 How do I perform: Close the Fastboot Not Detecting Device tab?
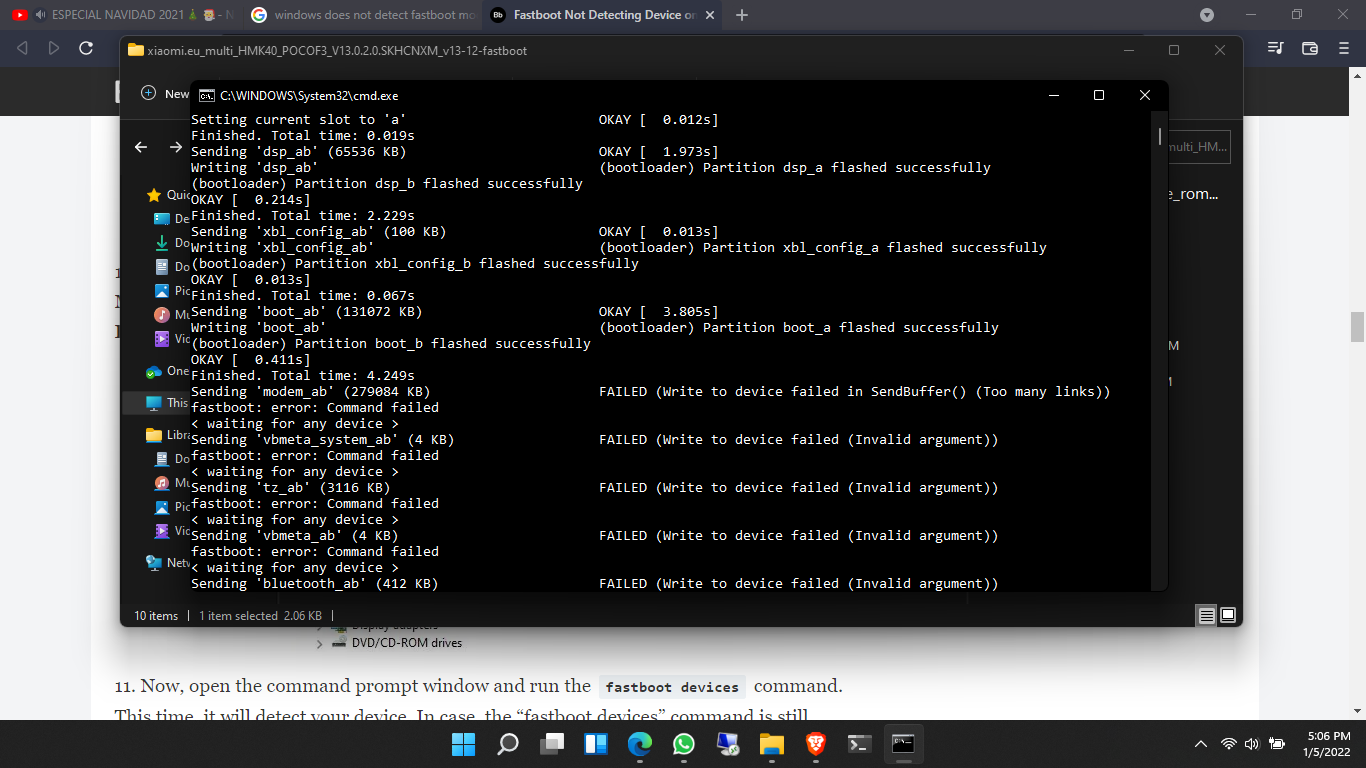tap(710, 15)
